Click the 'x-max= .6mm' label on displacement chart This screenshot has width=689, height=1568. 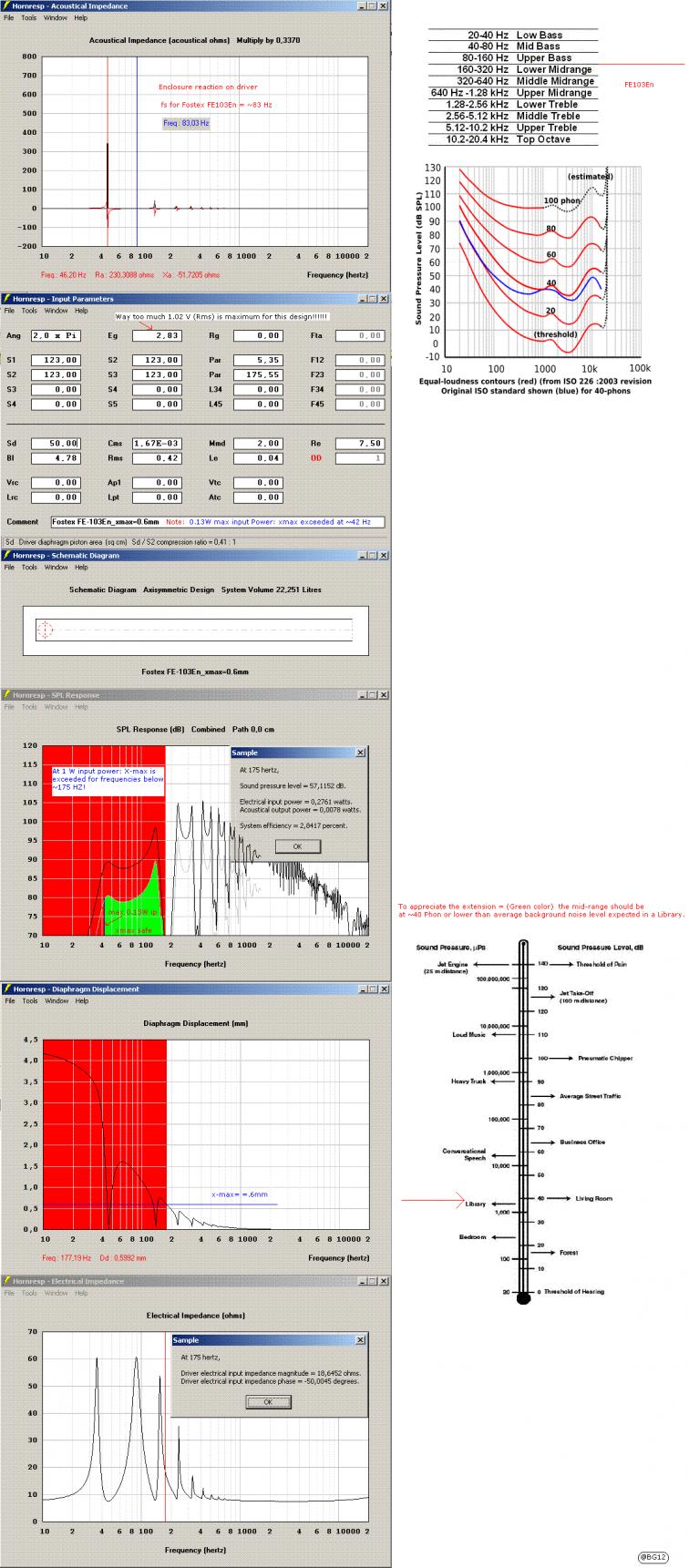pyautogui.click(x=240, y=1194)
